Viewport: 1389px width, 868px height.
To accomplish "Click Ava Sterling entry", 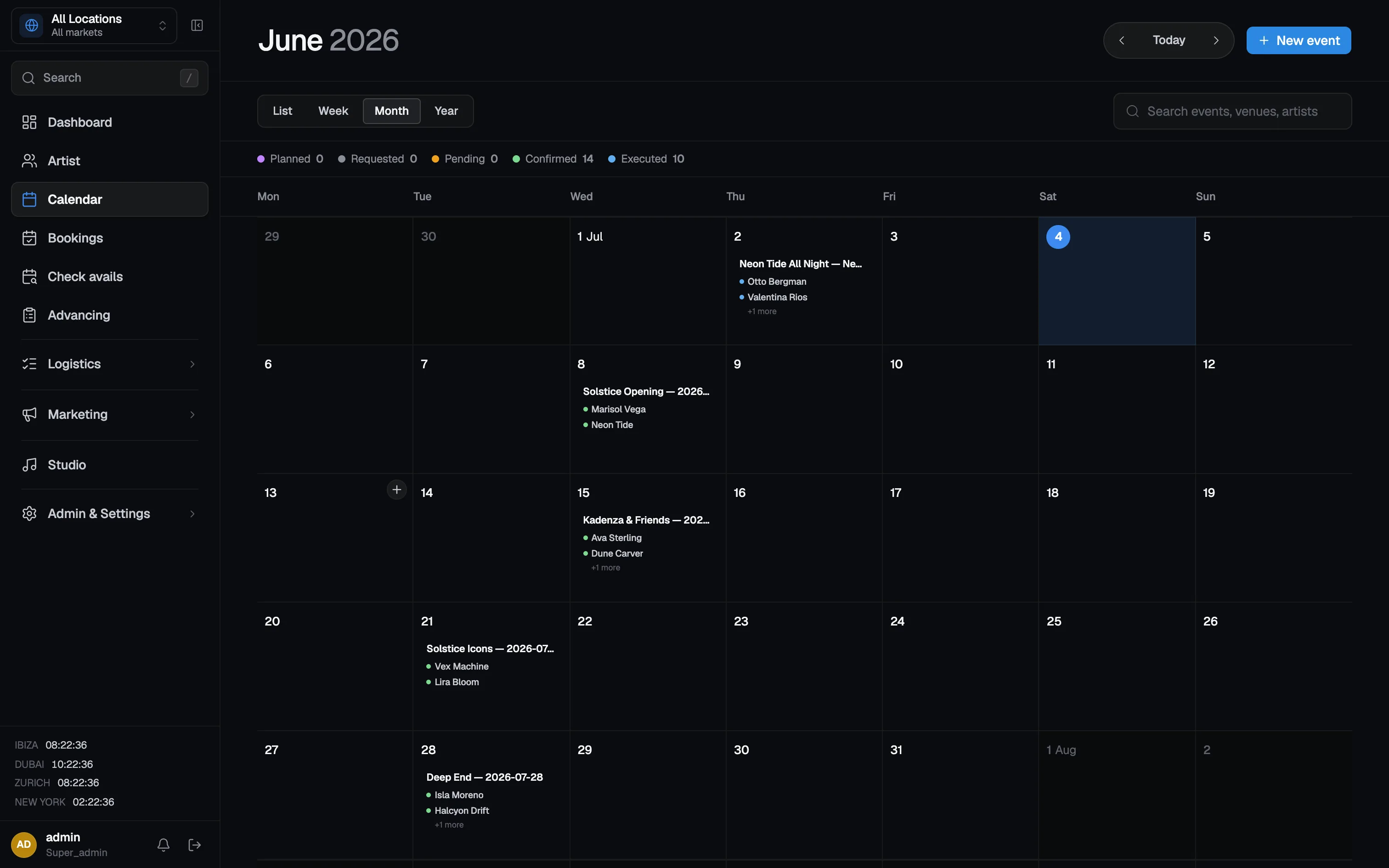I will pos(612,538).
